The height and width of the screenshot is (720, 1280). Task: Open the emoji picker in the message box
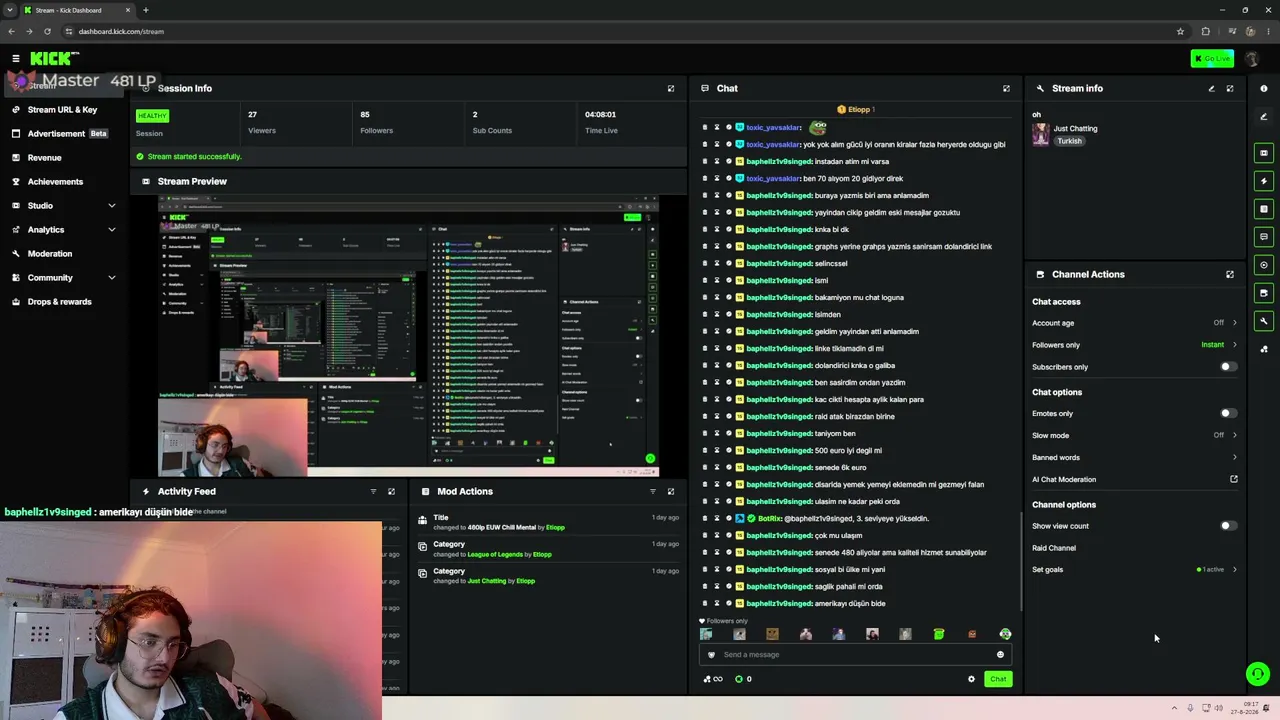point(1000,655)
